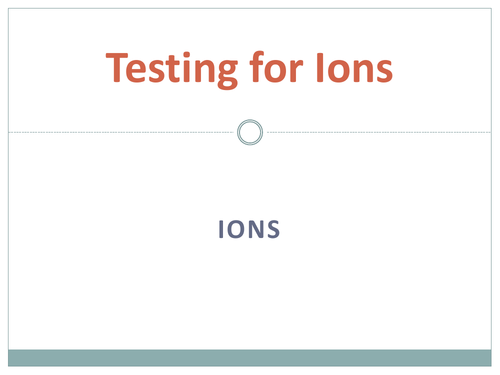The image size is (500, 375).
Task: Click the word "for" in the title
Action: pos(276,67)
